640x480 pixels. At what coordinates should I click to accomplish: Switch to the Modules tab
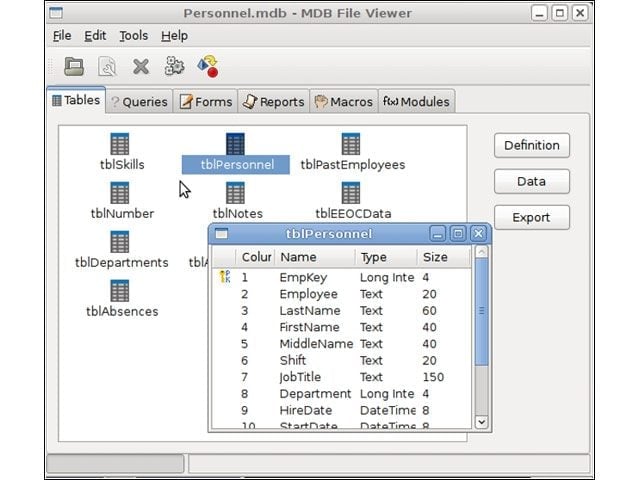coord(416,102)
